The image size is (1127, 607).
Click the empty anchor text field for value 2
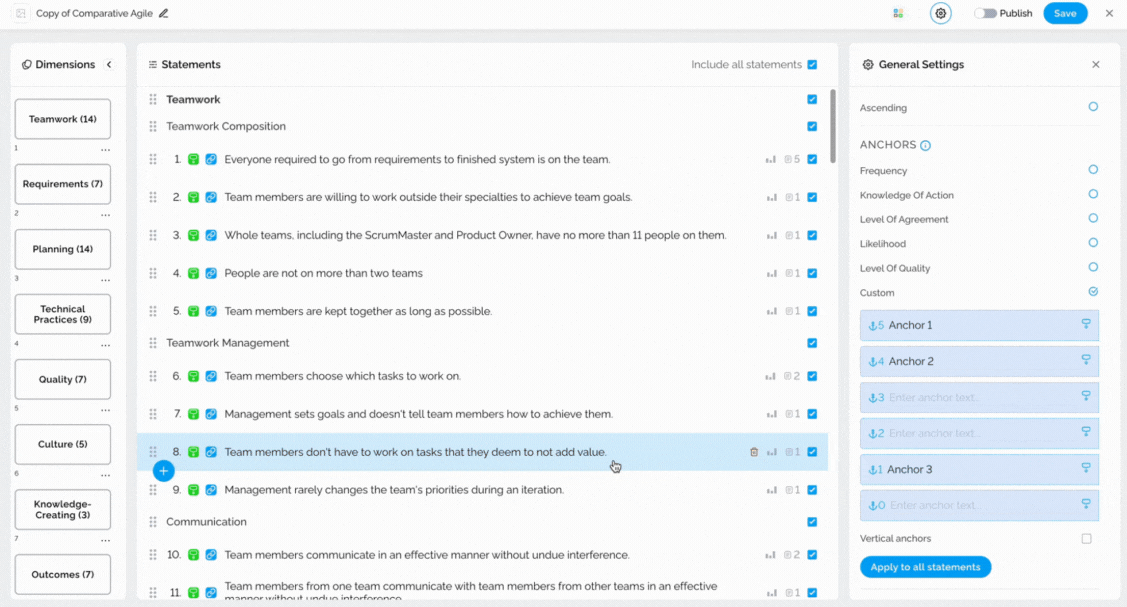click(x=979, y=433)
